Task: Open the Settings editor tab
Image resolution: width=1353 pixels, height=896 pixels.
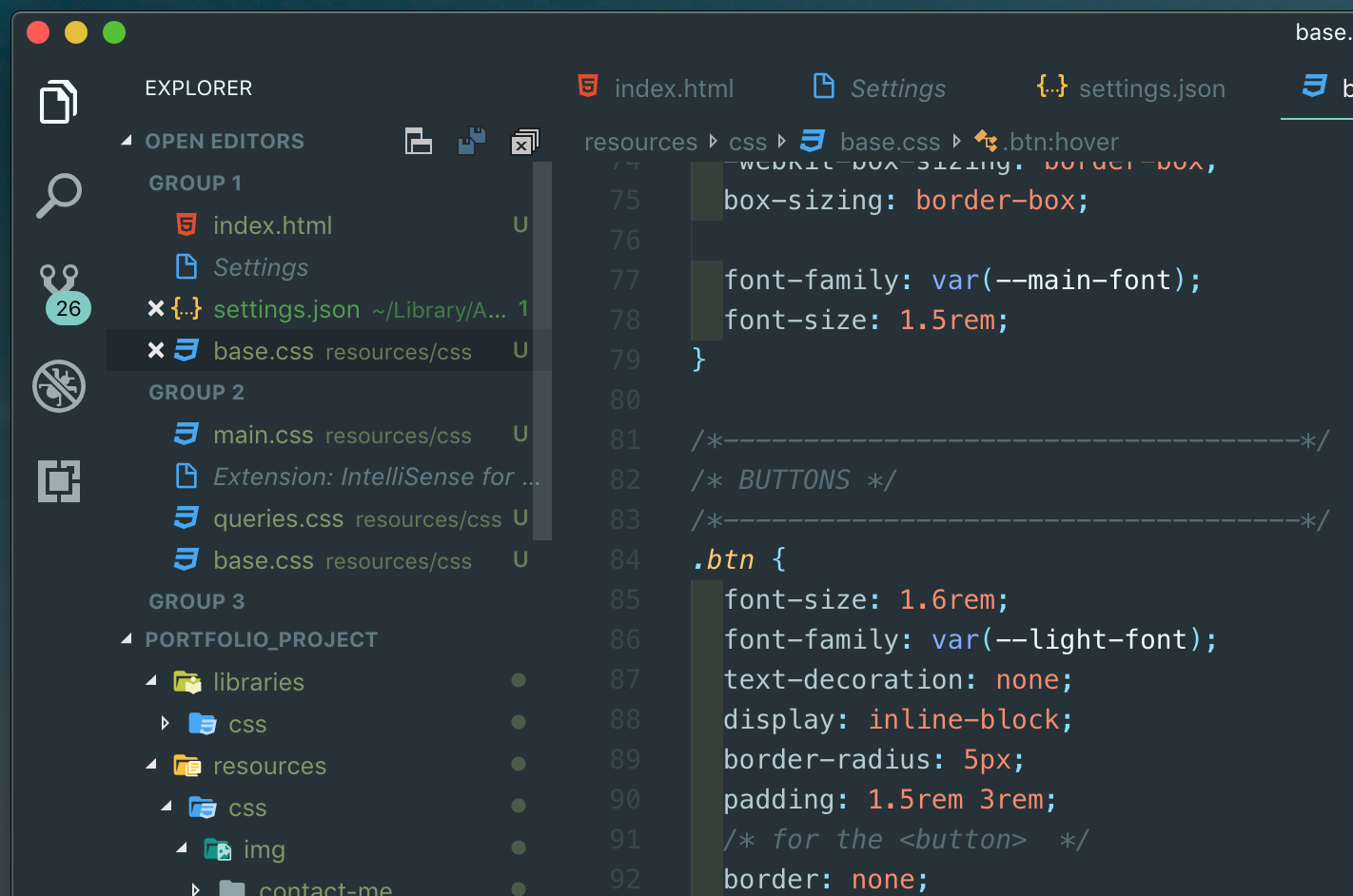Action: tap(895, 88)
